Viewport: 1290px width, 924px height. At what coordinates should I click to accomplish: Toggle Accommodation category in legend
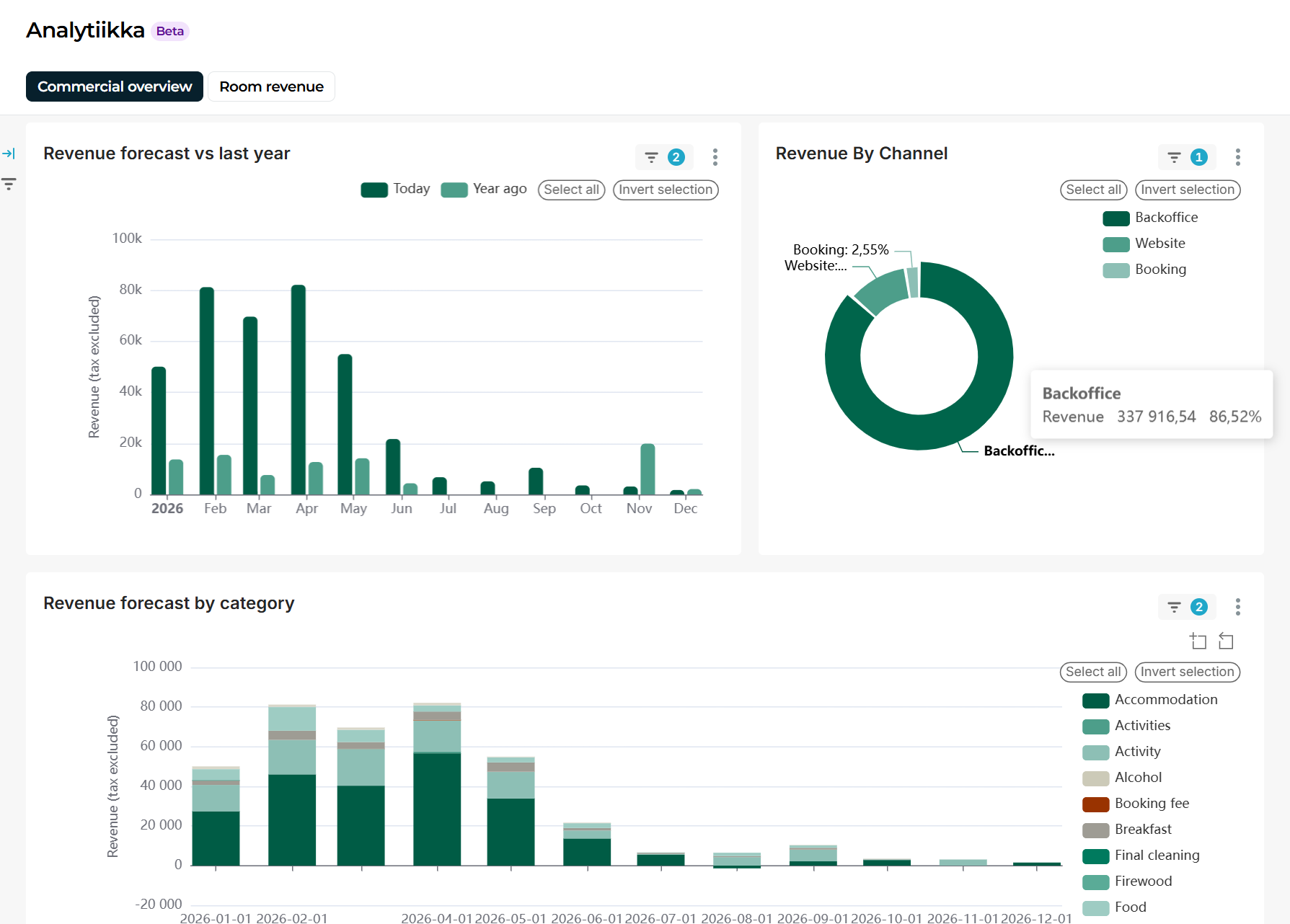click(1149, 700)
